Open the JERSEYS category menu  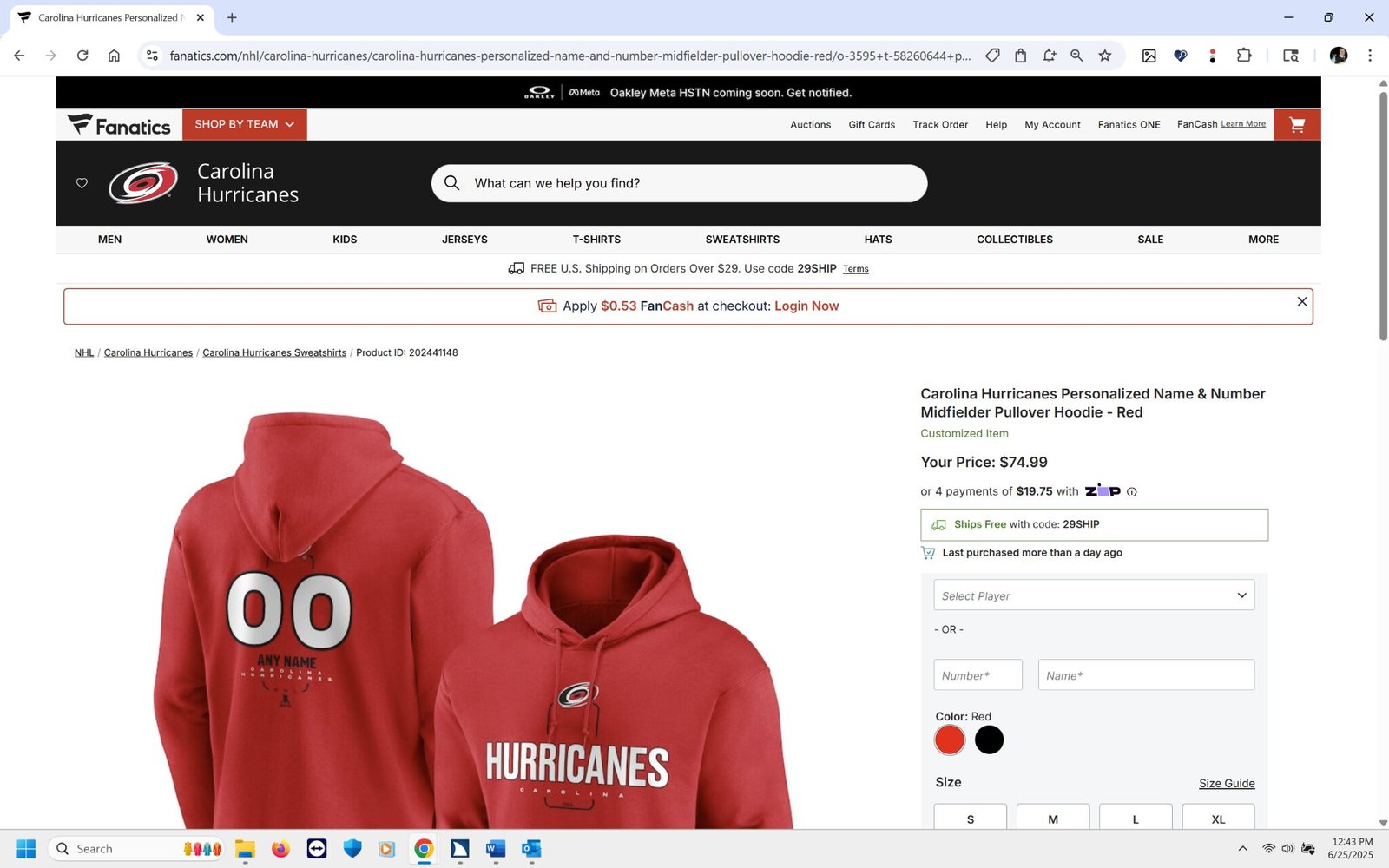(464, 240)
